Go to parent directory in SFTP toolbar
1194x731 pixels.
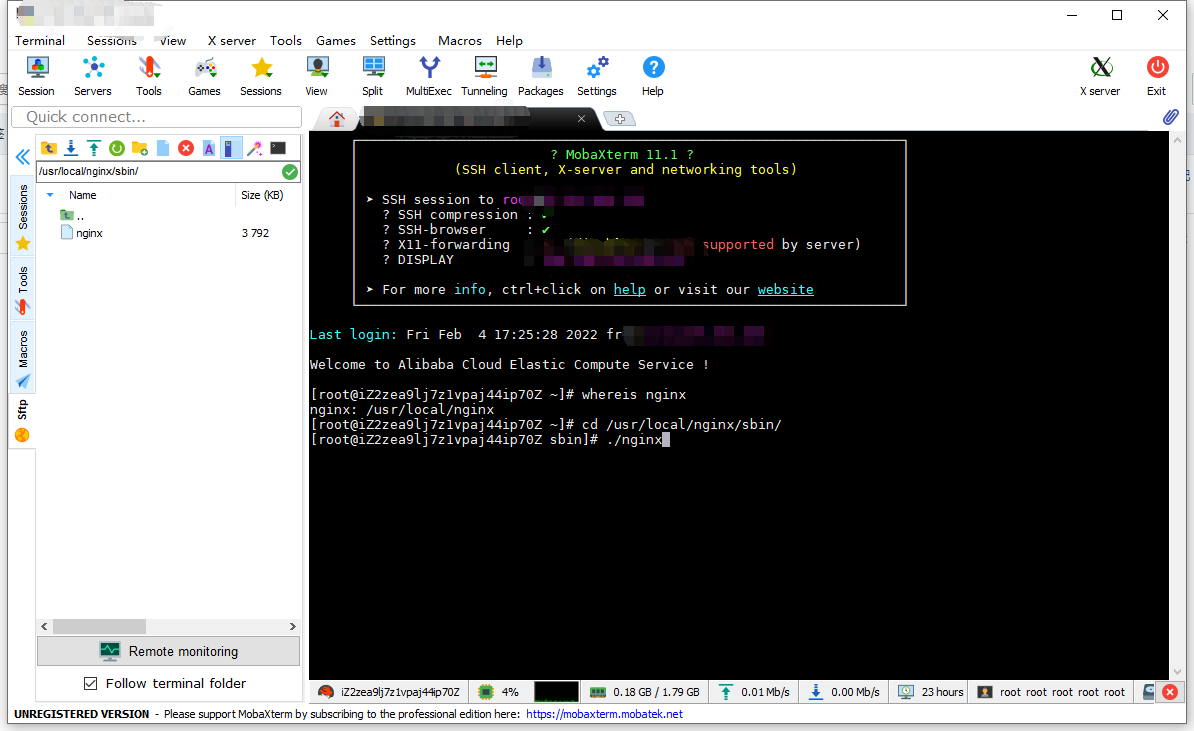coord(49,148)
